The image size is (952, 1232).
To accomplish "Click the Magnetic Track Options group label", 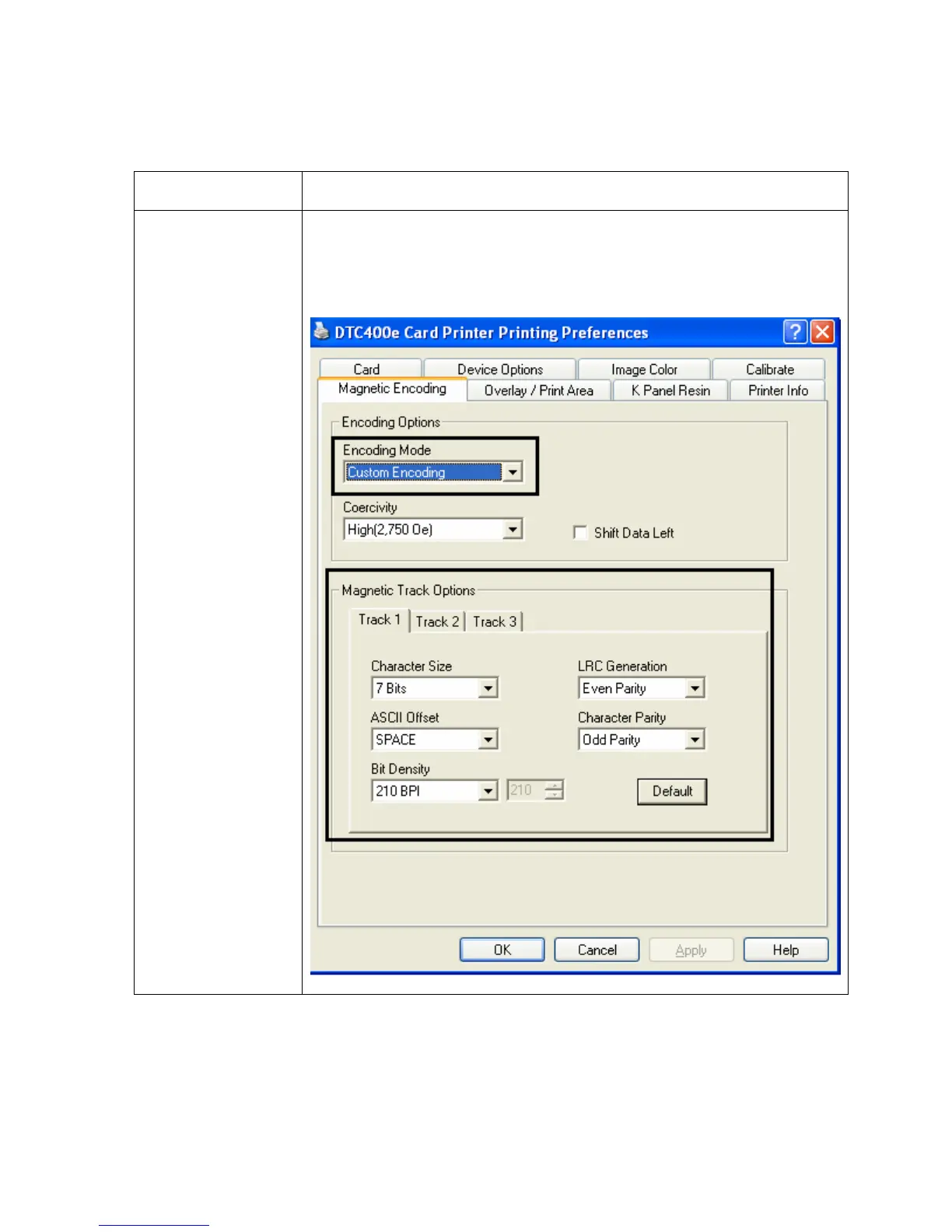I will pos(408,590).
